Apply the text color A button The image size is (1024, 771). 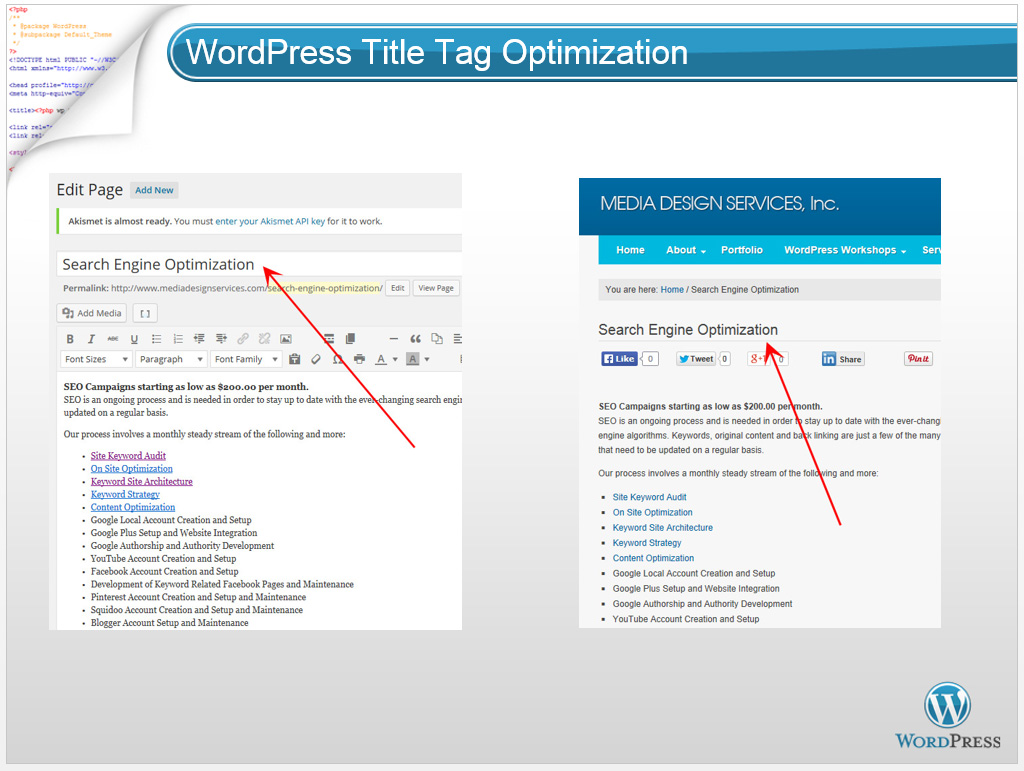click(x=381, y=359)
